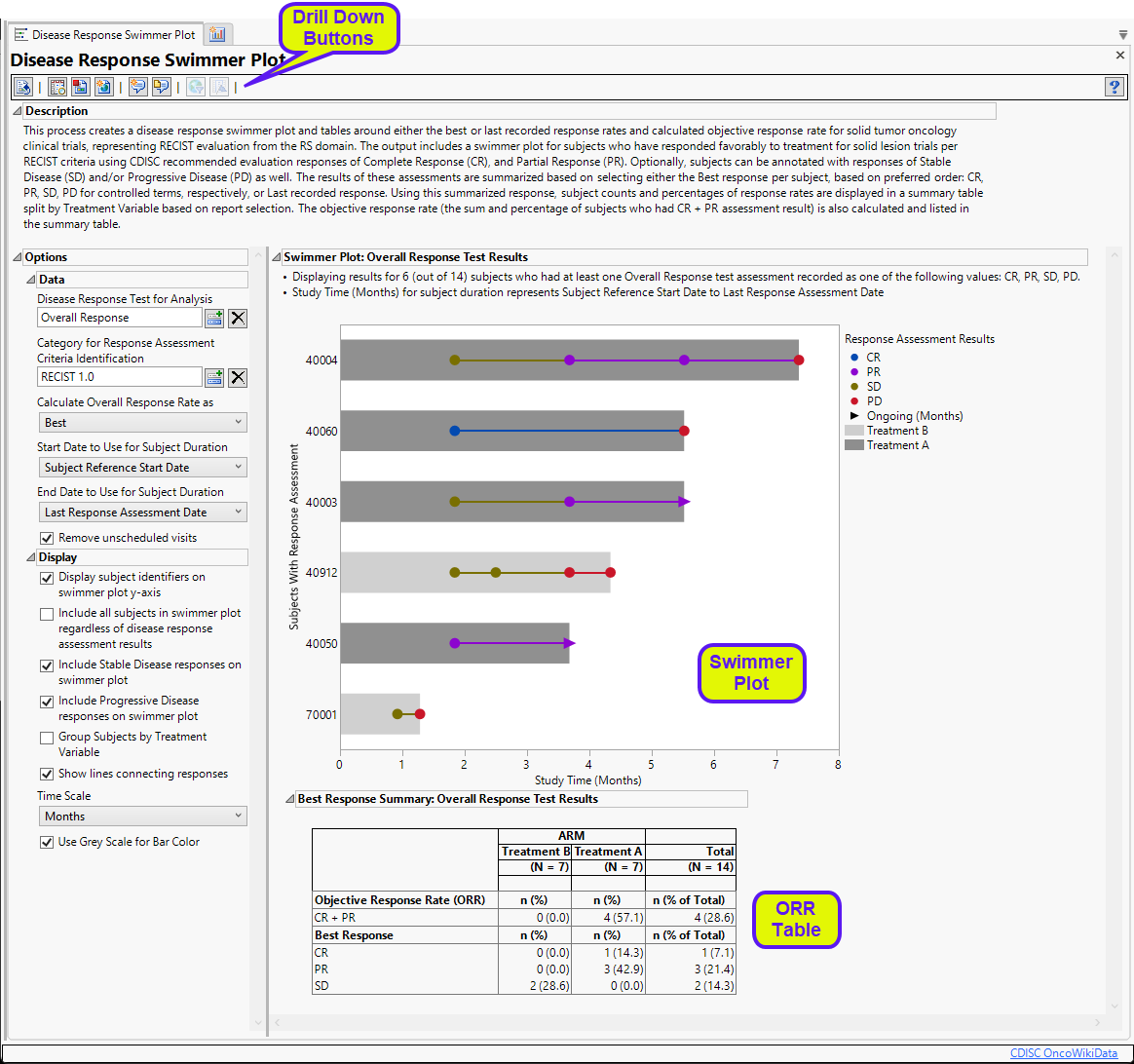Select the bar for subject 40912
The width and height of the screenshot is (1134, 1064).
point(475,572)
